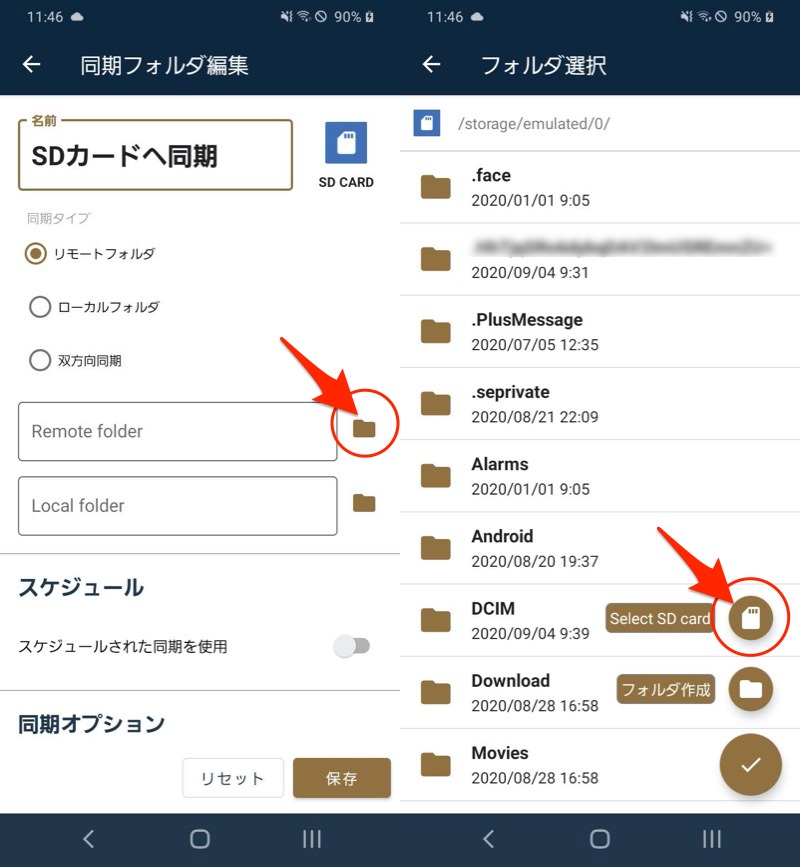Open the folder picker for Remote folder
Viewport: 800px width, 867px height.
[x=364, y=429]
